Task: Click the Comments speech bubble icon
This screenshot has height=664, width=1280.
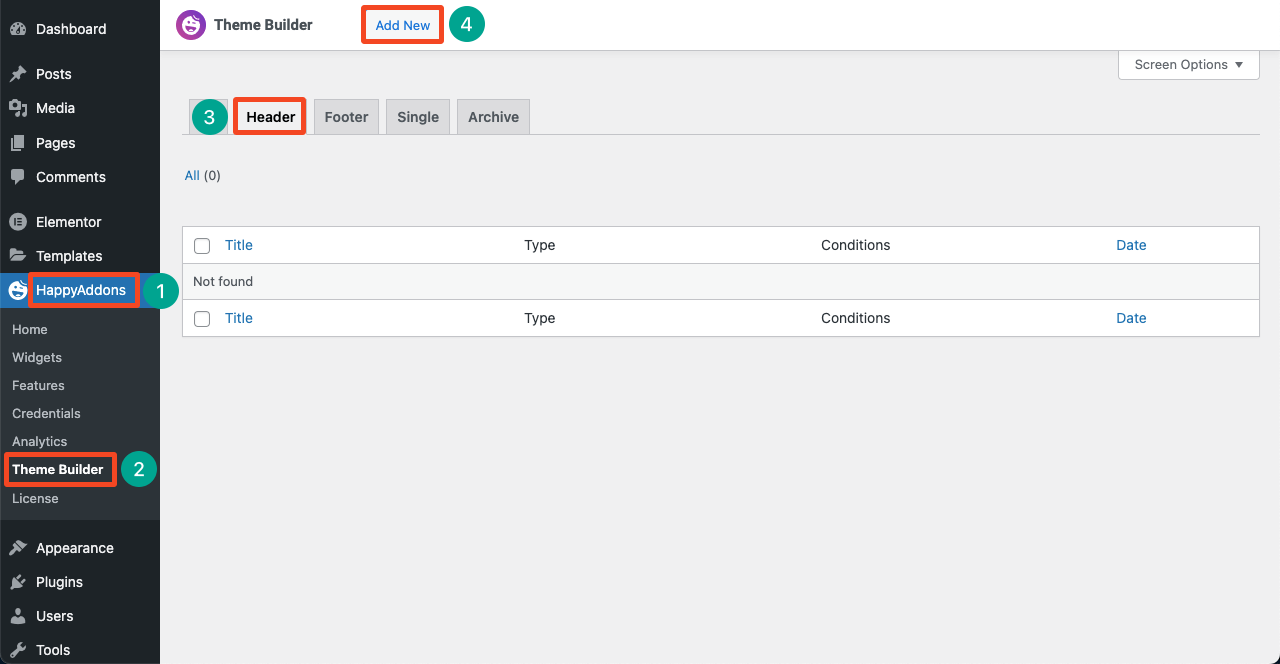Action: click(x=18, y=177)
